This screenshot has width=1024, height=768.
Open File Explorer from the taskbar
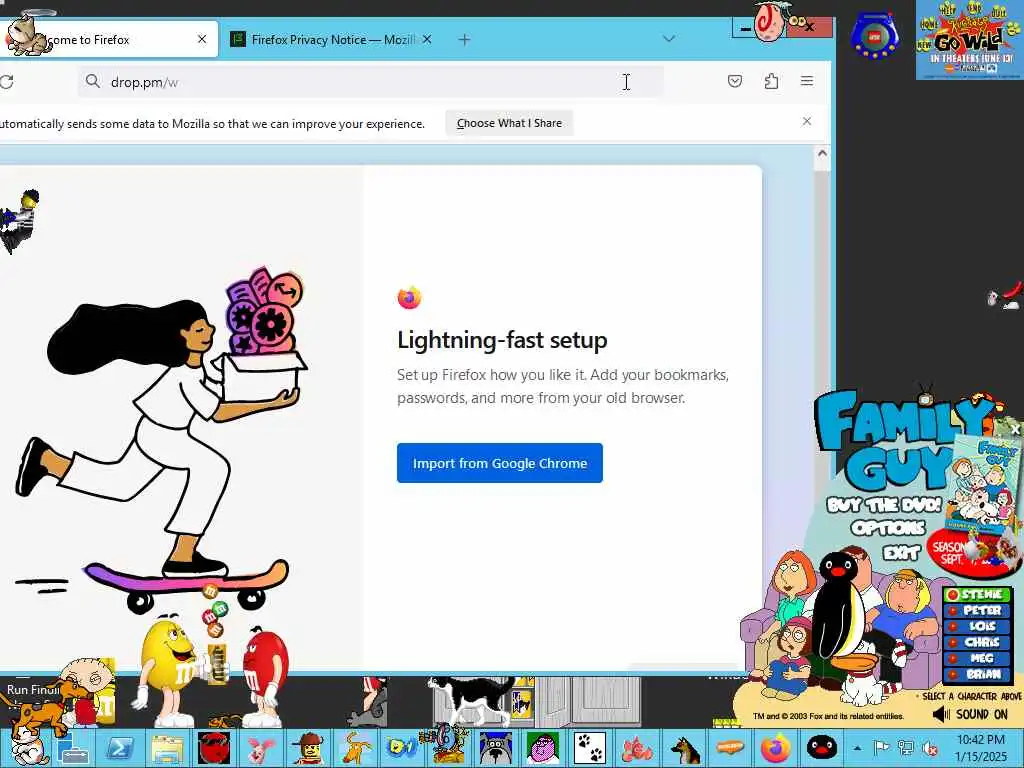pyautogui.click(x=167, y=748)
